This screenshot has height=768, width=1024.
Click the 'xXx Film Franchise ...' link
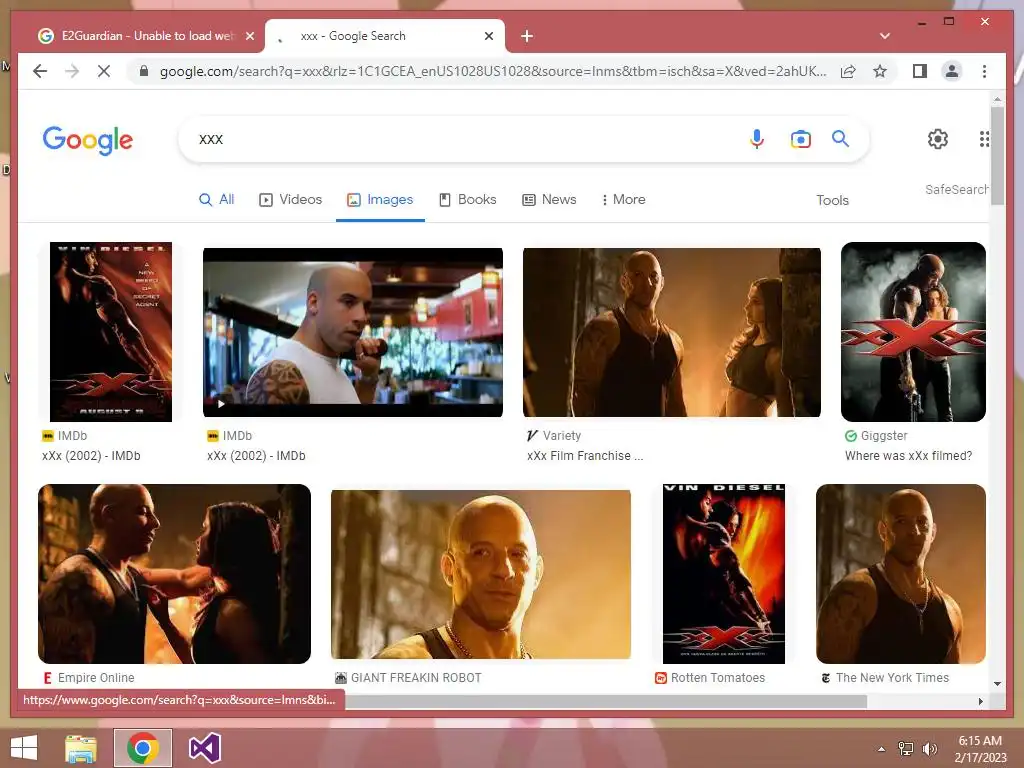(585, 456)
